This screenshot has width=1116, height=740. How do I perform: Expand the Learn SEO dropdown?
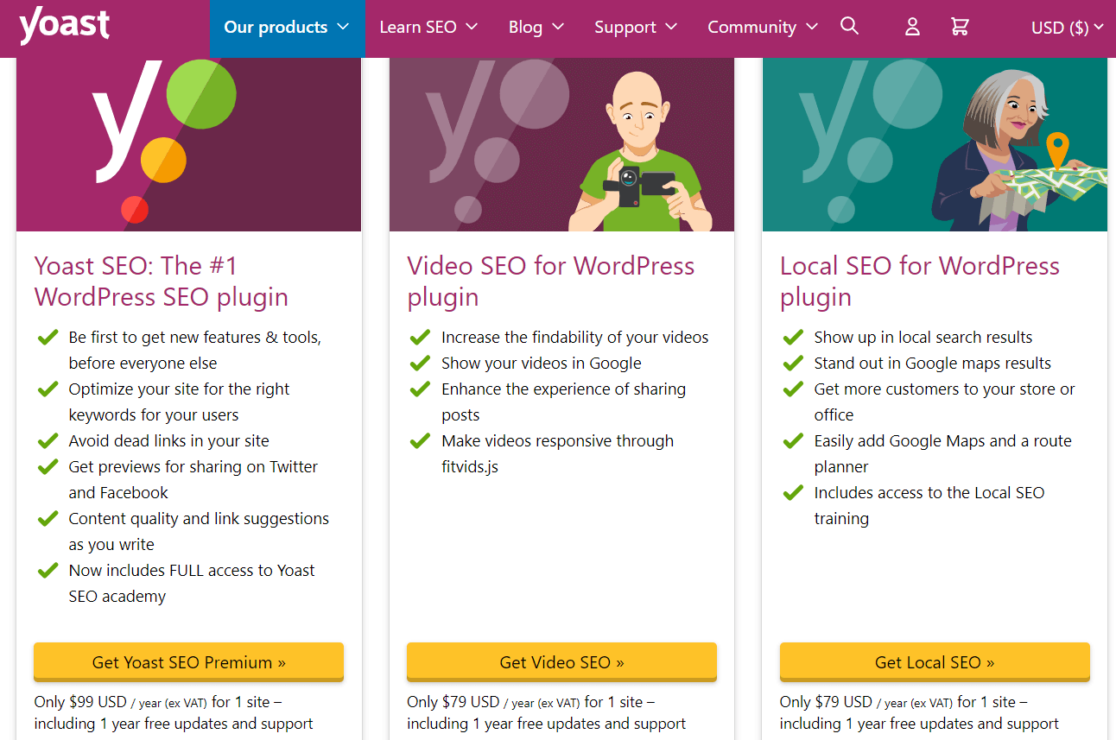[x=428, y=27]
